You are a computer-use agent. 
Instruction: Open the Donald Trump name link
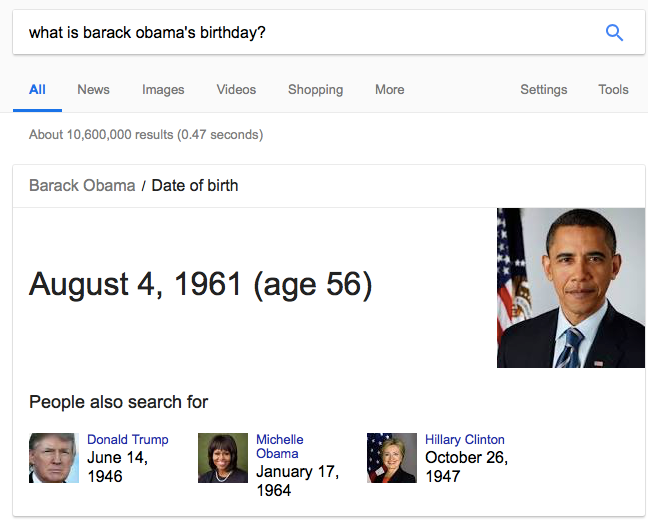coord(128,439)
